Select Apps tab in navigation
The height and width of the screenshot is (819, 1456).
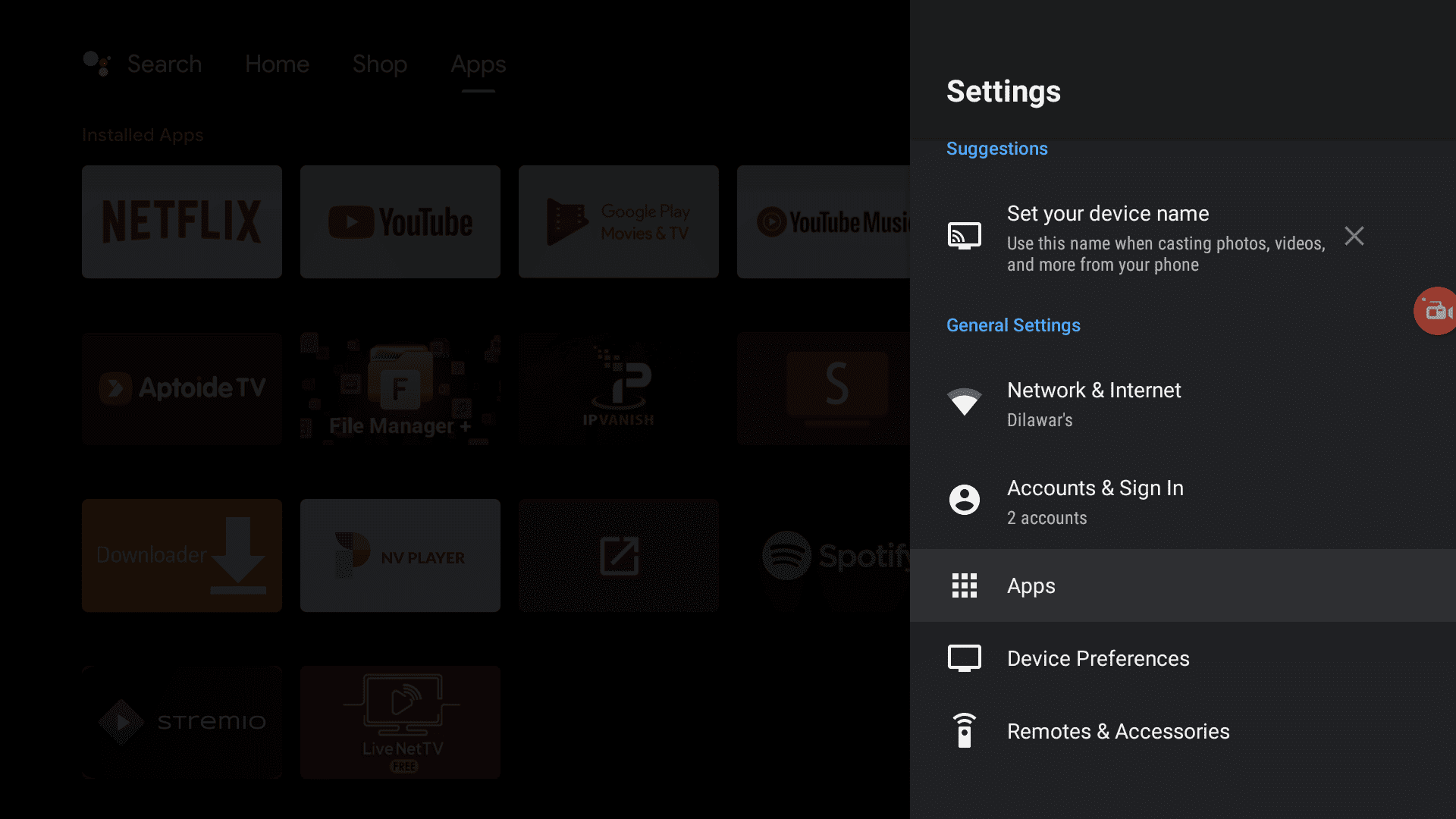[x=476, y=63]
